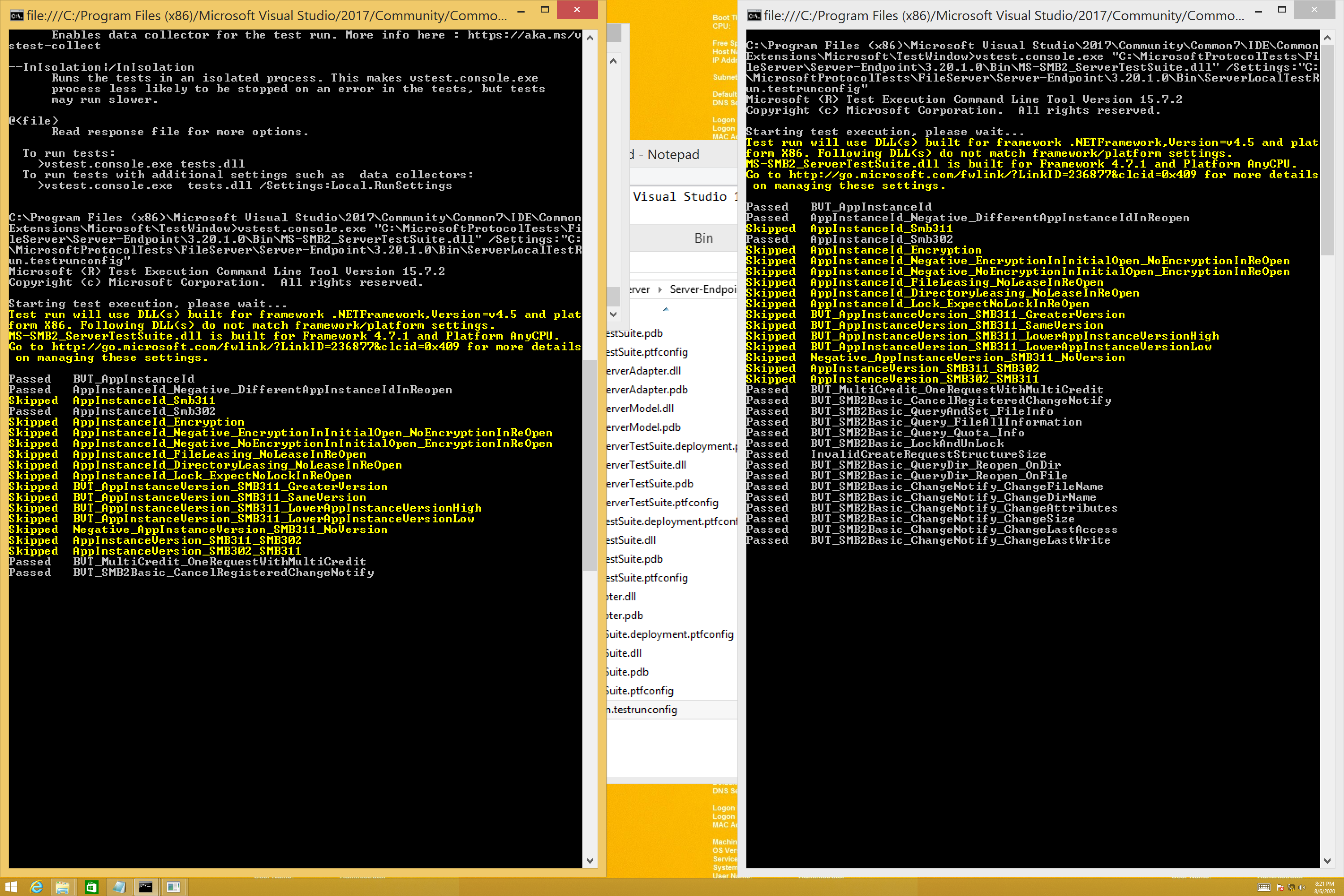Launch the Windows Store from the taskbar

tap(91, 887)
